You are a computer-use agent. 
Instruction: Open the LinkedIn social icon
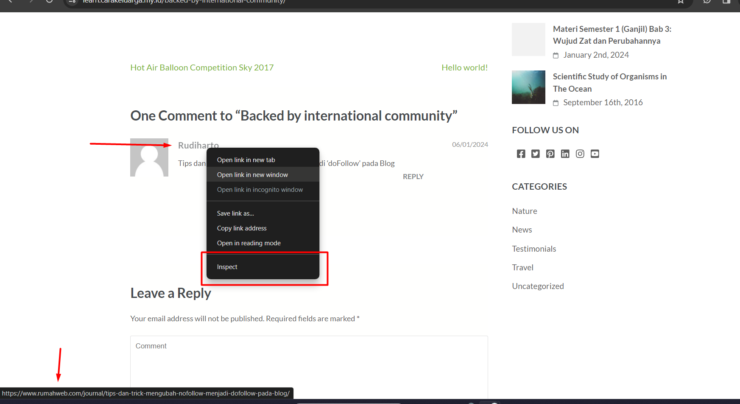point(565,154)
